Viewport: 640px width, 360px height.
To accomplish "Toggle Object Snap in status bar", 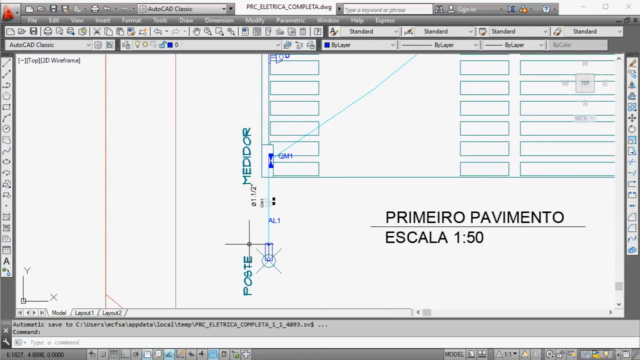I will click(147, 354).
